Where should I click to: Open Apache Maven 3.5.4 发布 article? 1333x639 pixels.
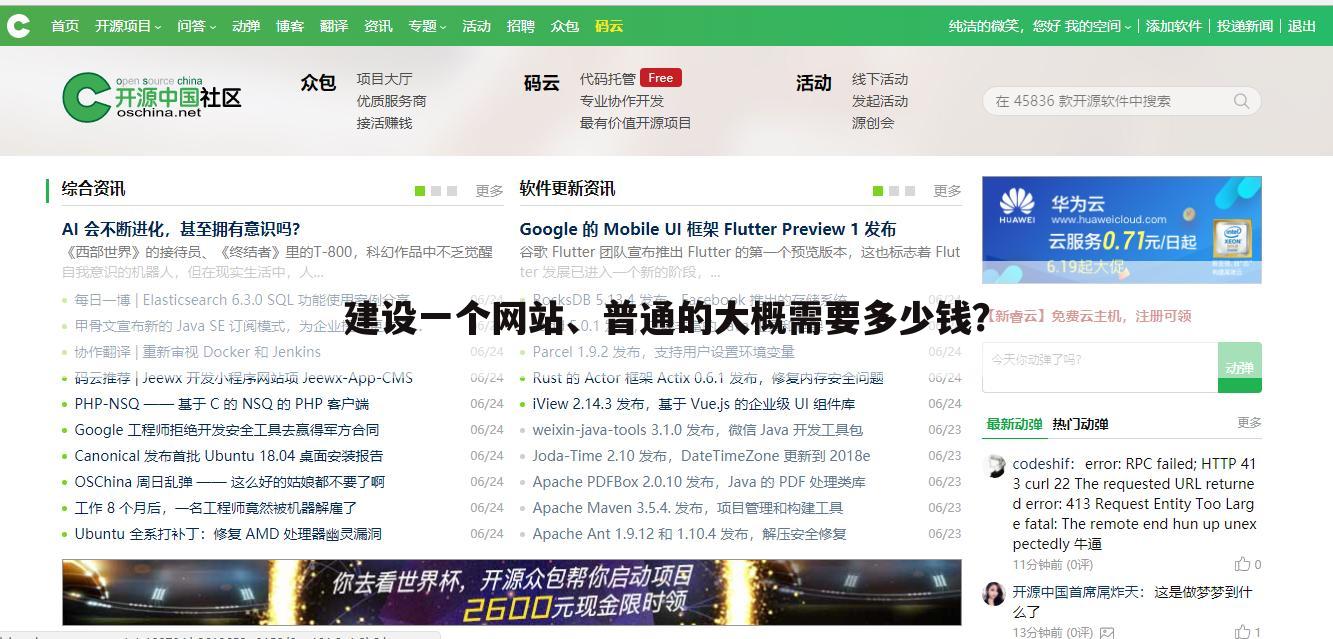(x=688, y=508)
